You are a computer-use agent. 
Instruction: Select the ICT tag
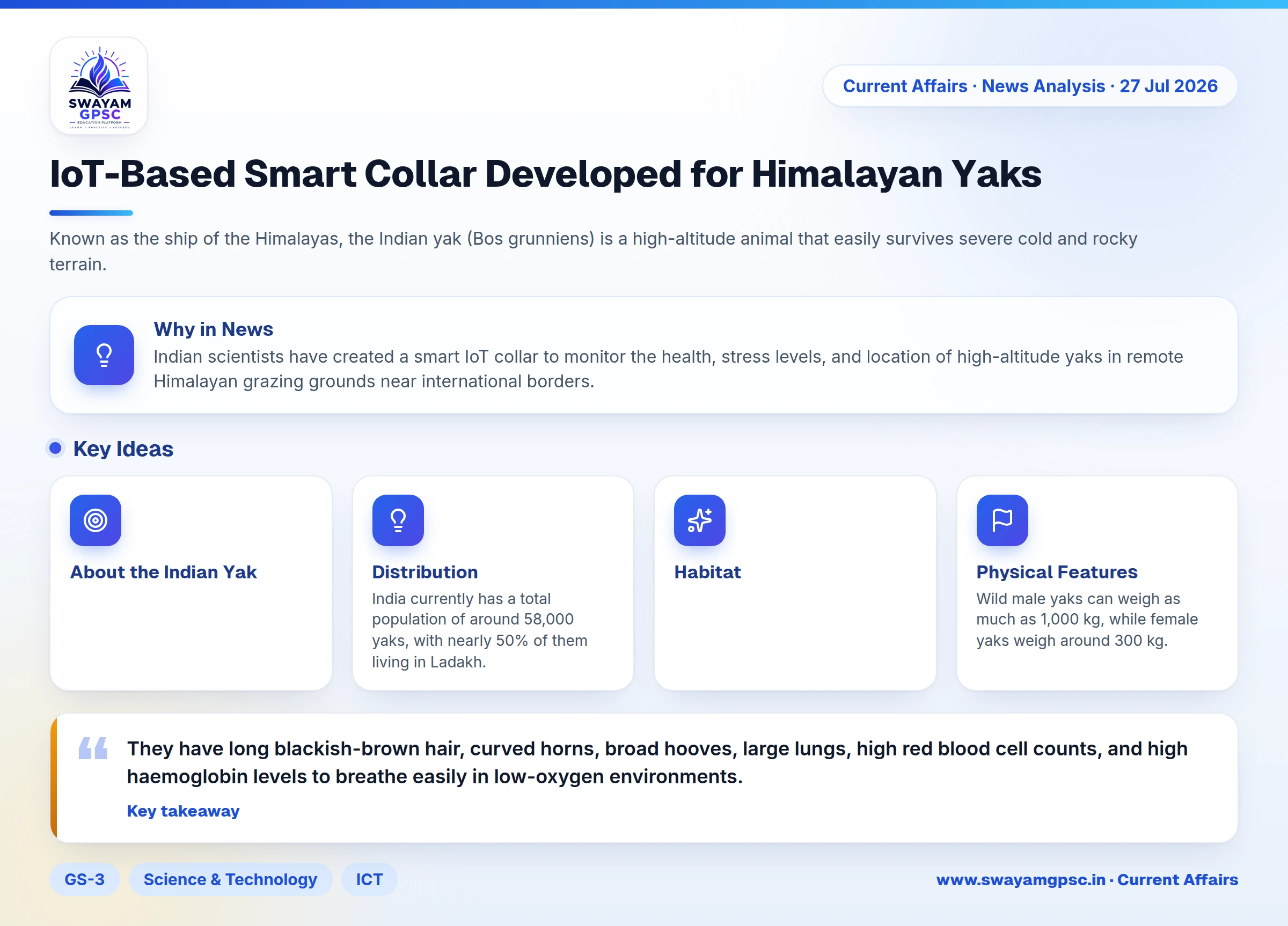coord(370,879)
